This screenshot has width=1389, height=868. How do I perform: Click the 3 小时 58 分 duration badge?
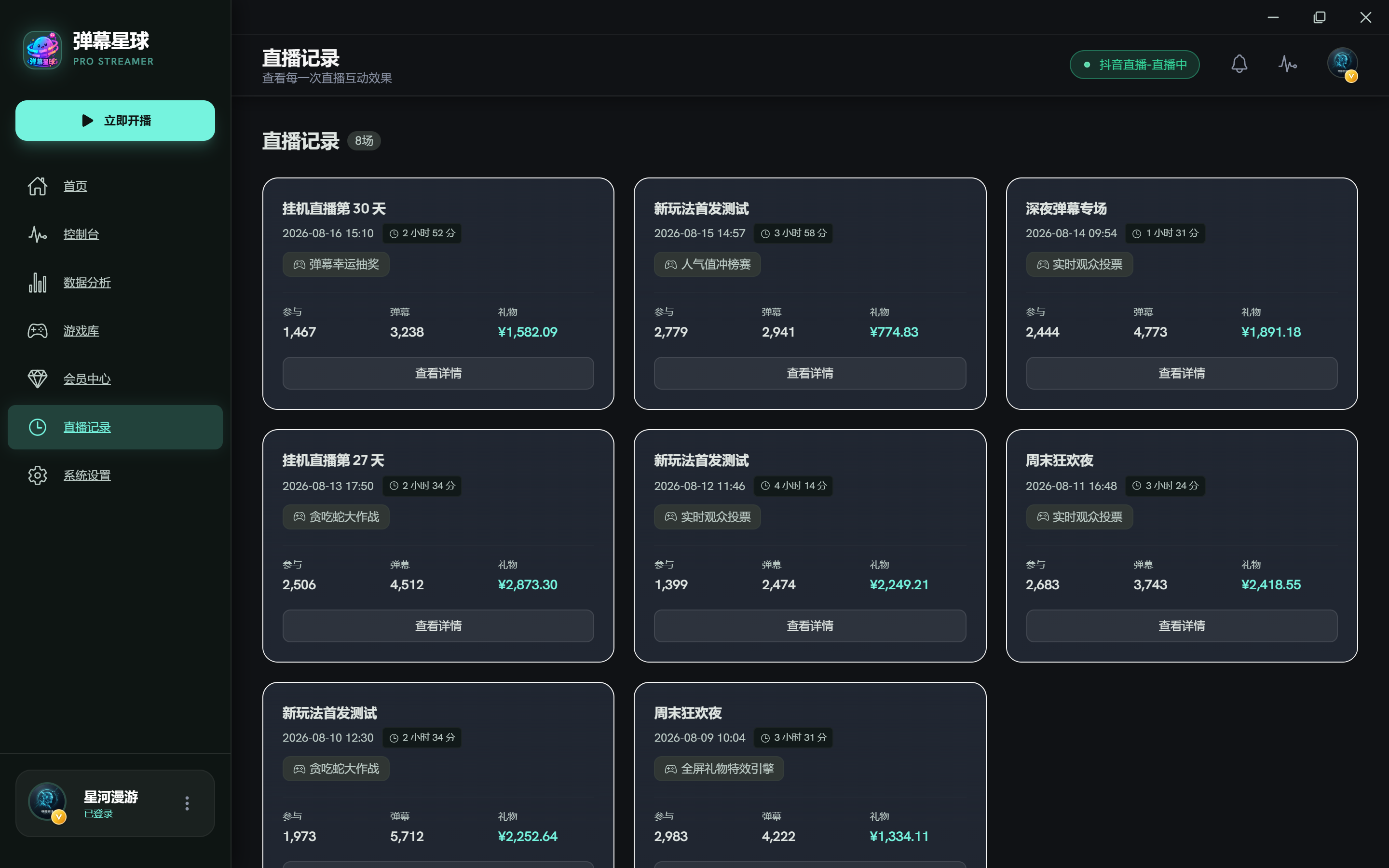[x=793, y=233]
